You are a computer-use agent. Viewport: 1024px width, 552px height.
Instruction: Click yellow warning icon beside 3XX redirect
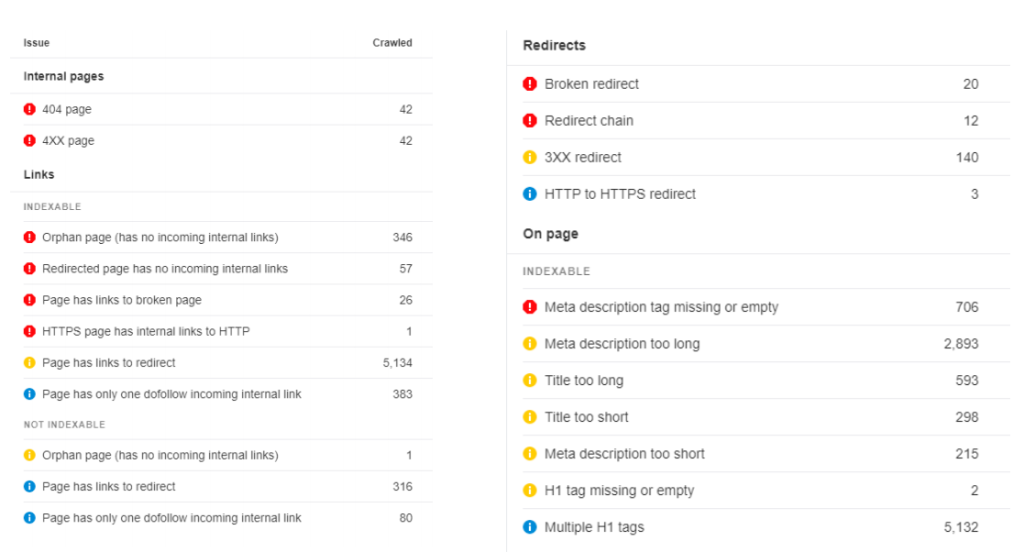click(x=530, y=157)
